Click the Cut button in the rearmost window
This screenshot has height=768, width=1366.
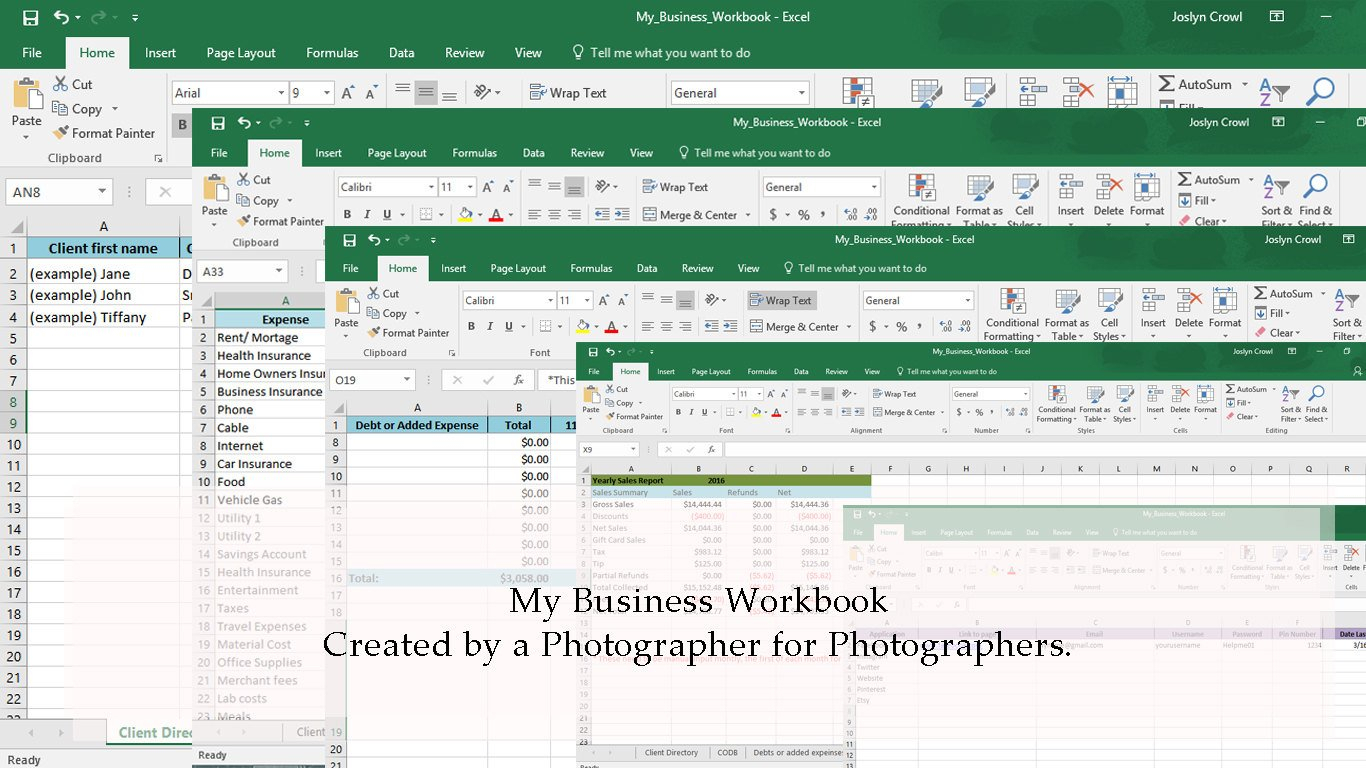coord(72,84)
